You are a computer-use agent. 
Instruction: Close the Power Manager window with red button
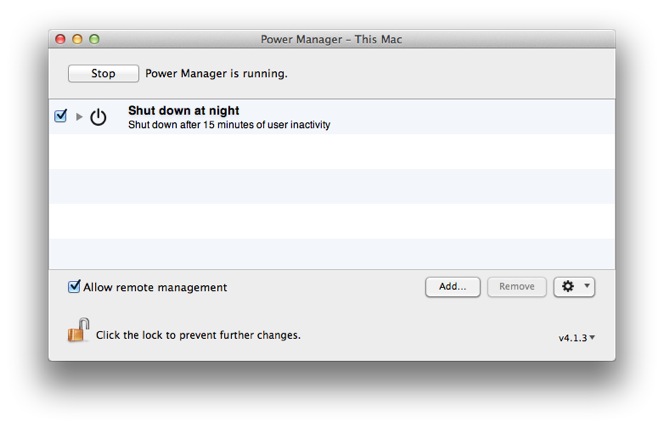61,39
